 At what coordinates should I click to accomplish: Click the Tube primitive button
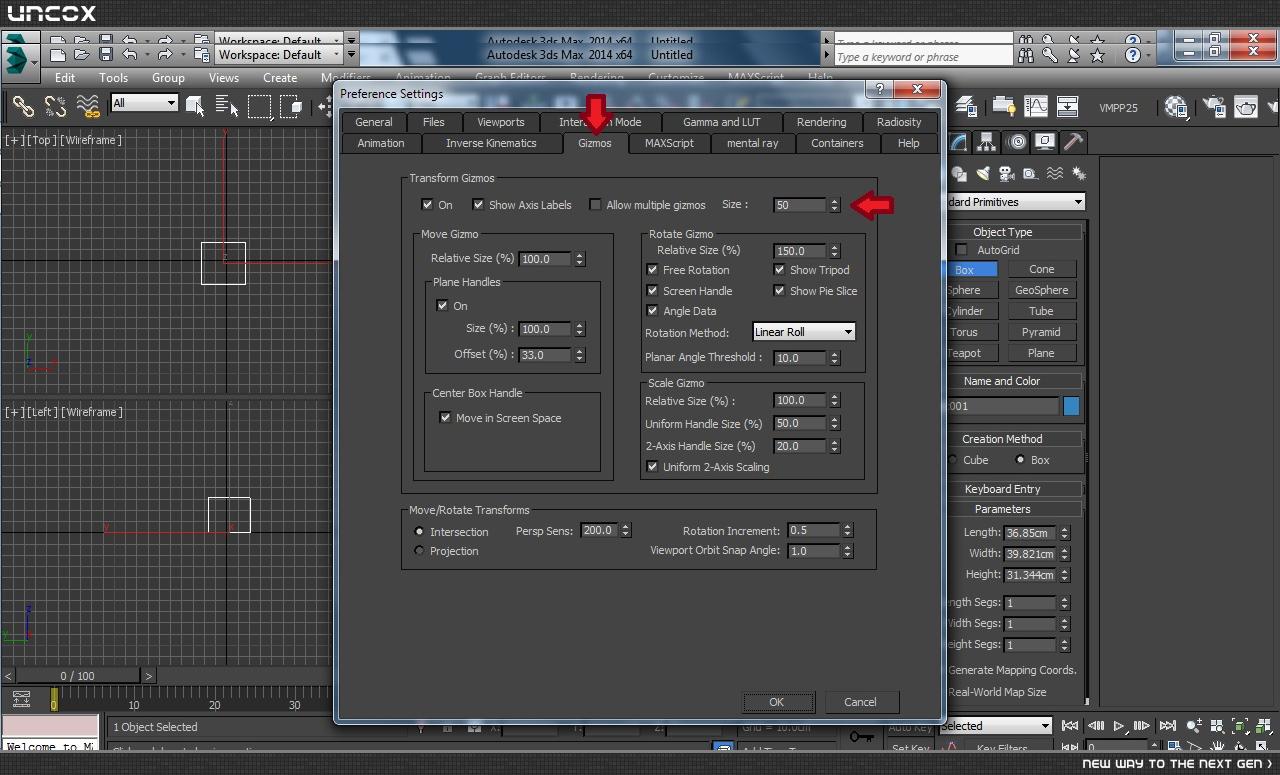(x=1041, y=311)
